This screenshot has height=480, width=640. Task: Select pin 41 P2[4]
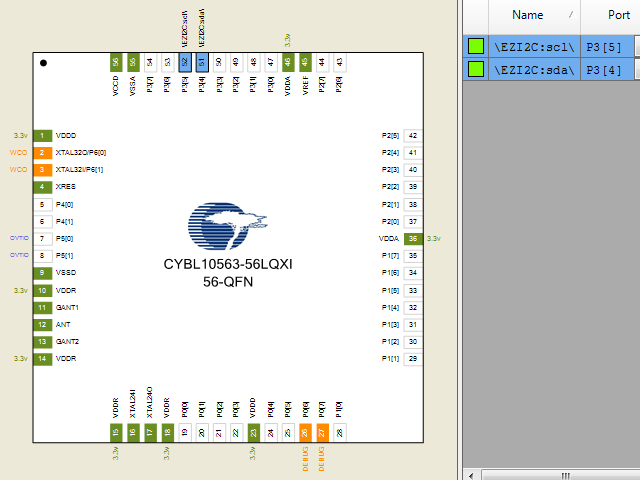[x=413, y=153]
